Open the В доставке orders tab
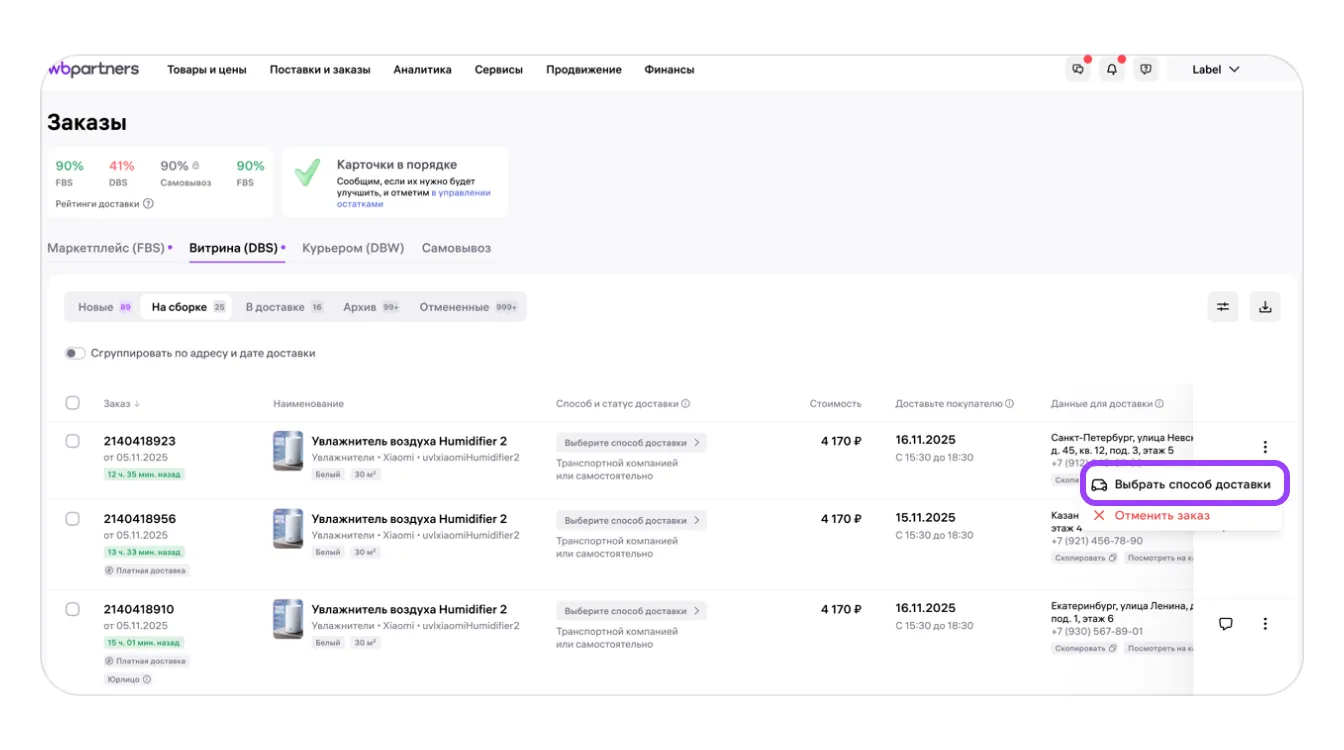Image resolution: width=1344 pixels, height=750 pixels. 284,307
